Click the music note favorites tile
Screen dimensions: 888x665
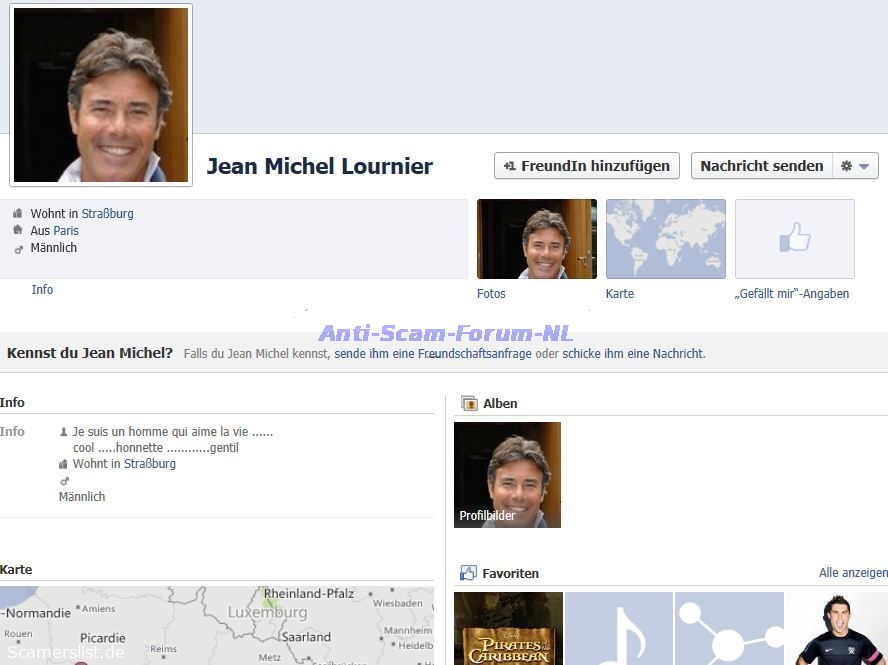(618, 629)
